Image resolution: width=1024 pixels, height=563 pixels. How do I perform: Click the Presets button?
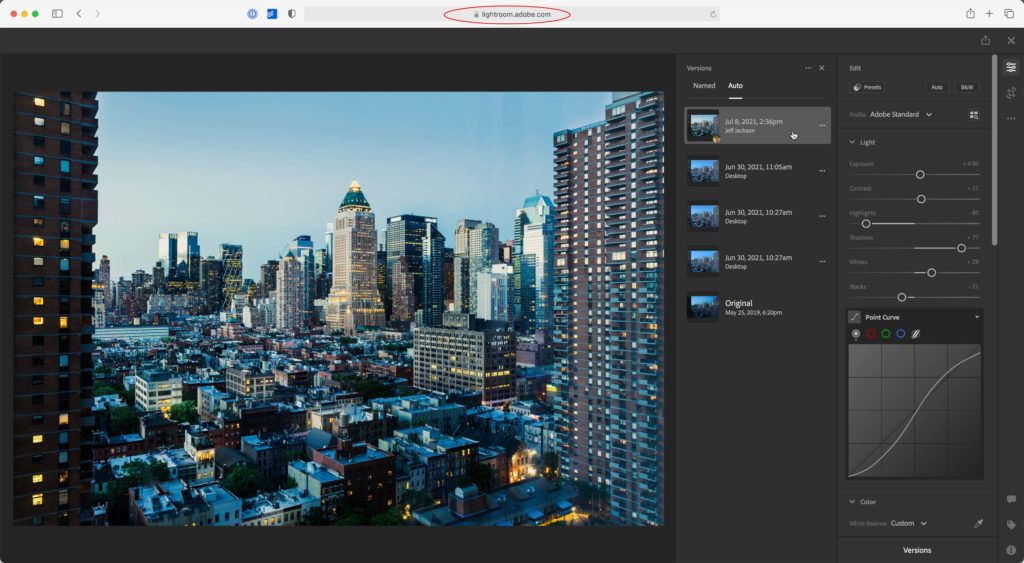coord(867,87)
